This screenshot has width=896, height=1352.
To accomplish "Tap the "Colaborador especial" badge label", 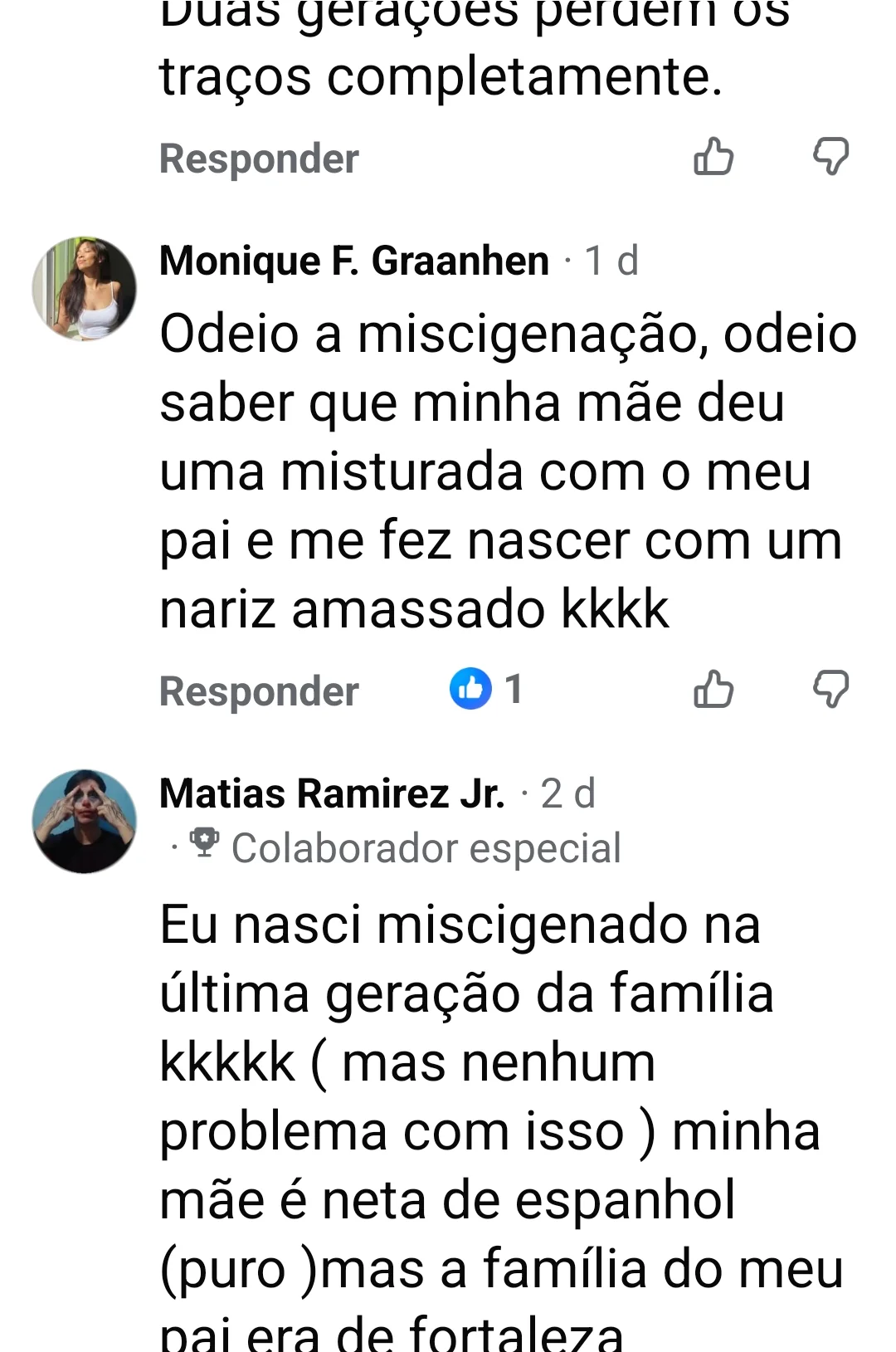I will pyautogui.click(x=426, y=848).
